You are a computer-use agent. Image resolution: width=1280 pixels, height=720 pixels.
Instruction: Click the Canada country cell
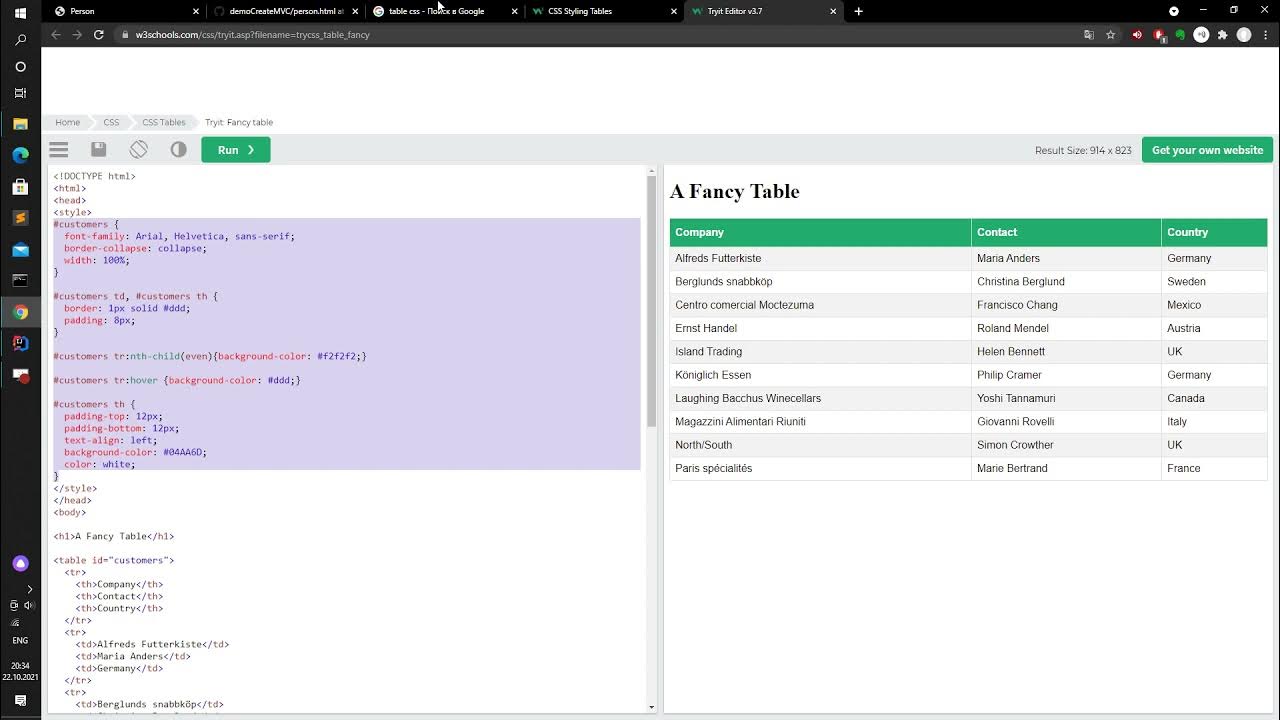point(1214,398)
